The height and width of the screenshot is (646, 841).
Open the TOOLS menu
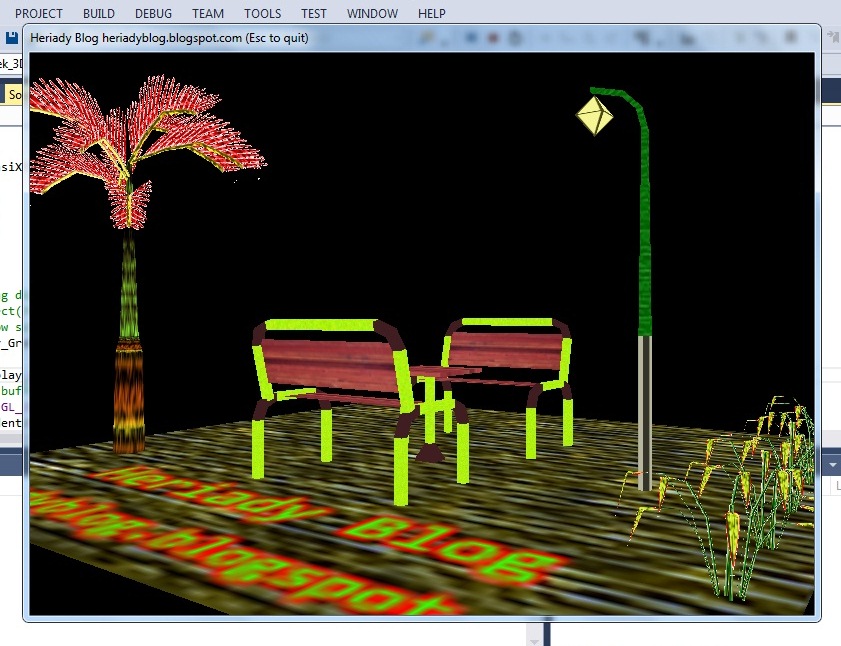(x=262, y=13)
